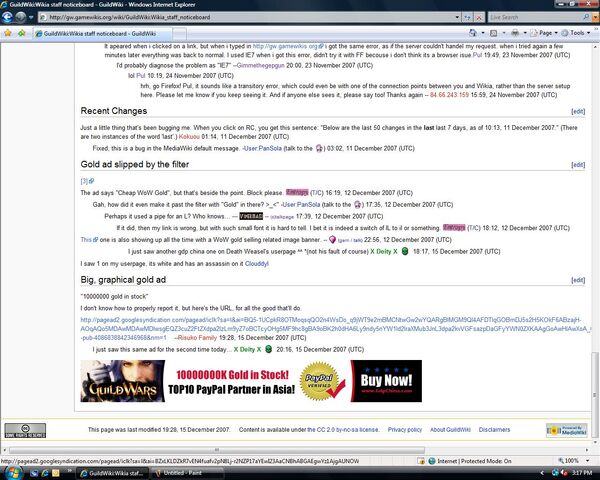This screenshot has height=480, width=600.
Task: Select the GuildWiki staff noticeboard tab
Action: (102, 34)
